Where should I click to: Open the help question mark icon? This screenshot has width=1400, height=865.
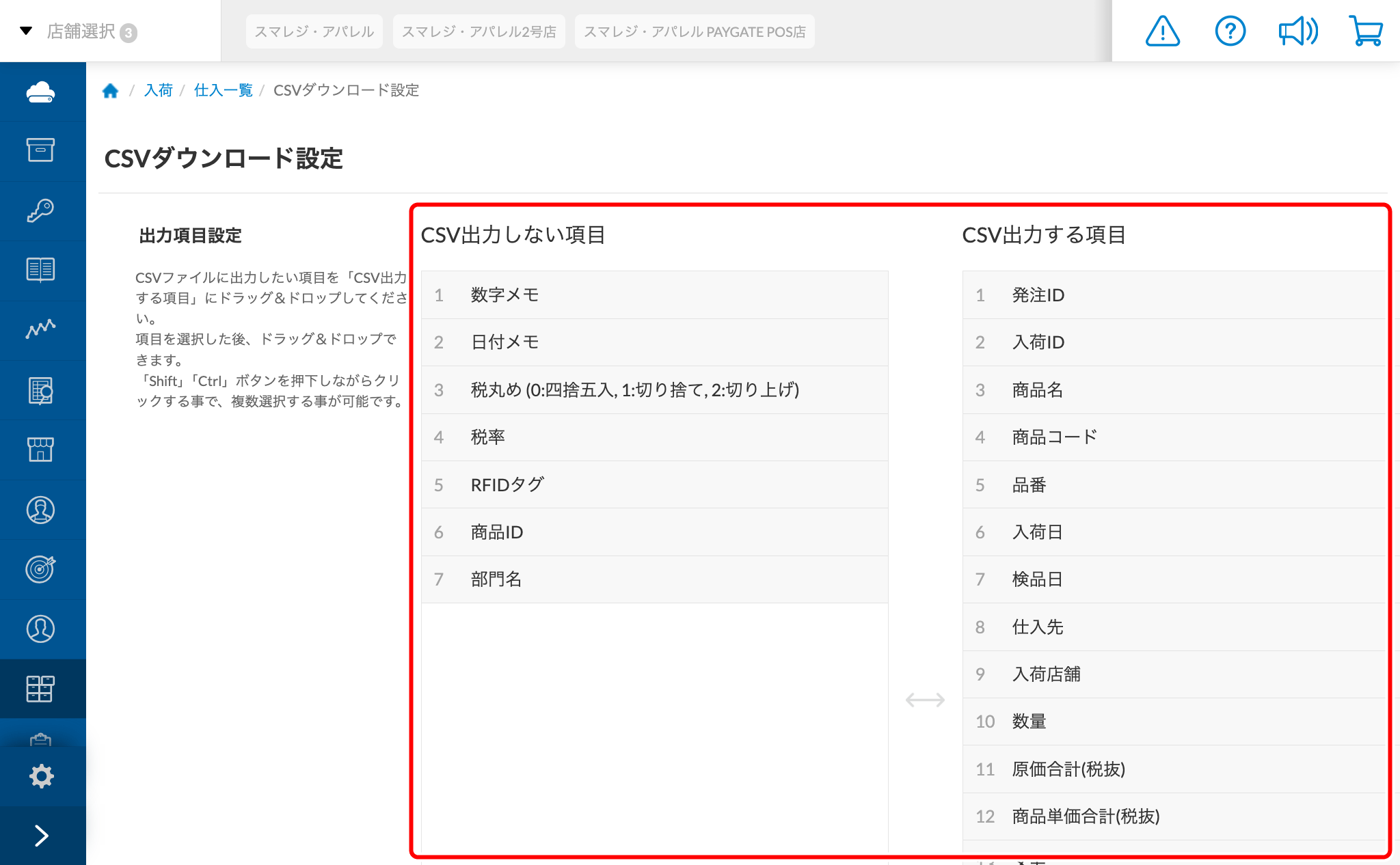[x=1230, y=31]
